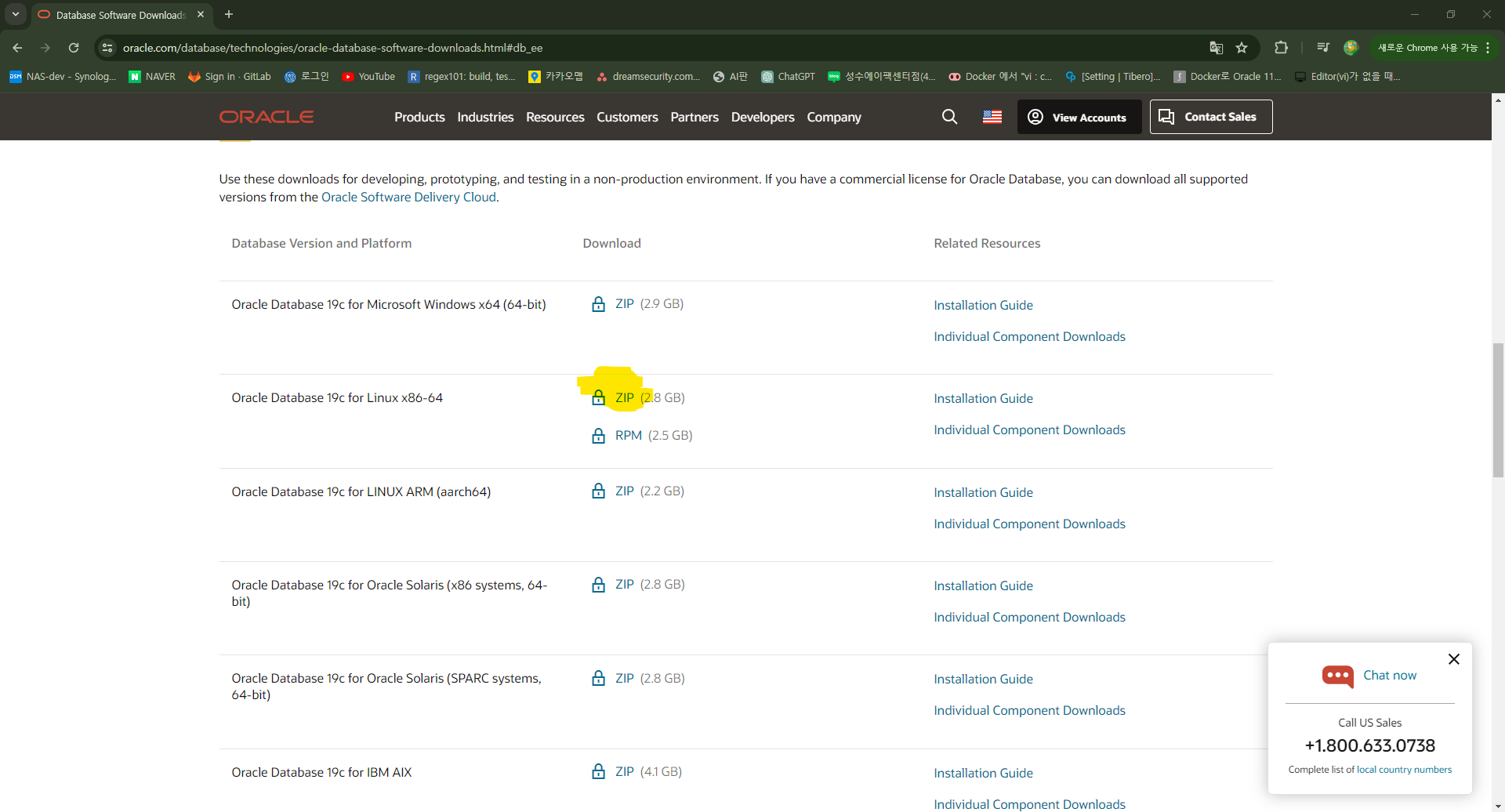Open Chrome three-dot menu
Screen dimensions: 1505x812
1487,48
